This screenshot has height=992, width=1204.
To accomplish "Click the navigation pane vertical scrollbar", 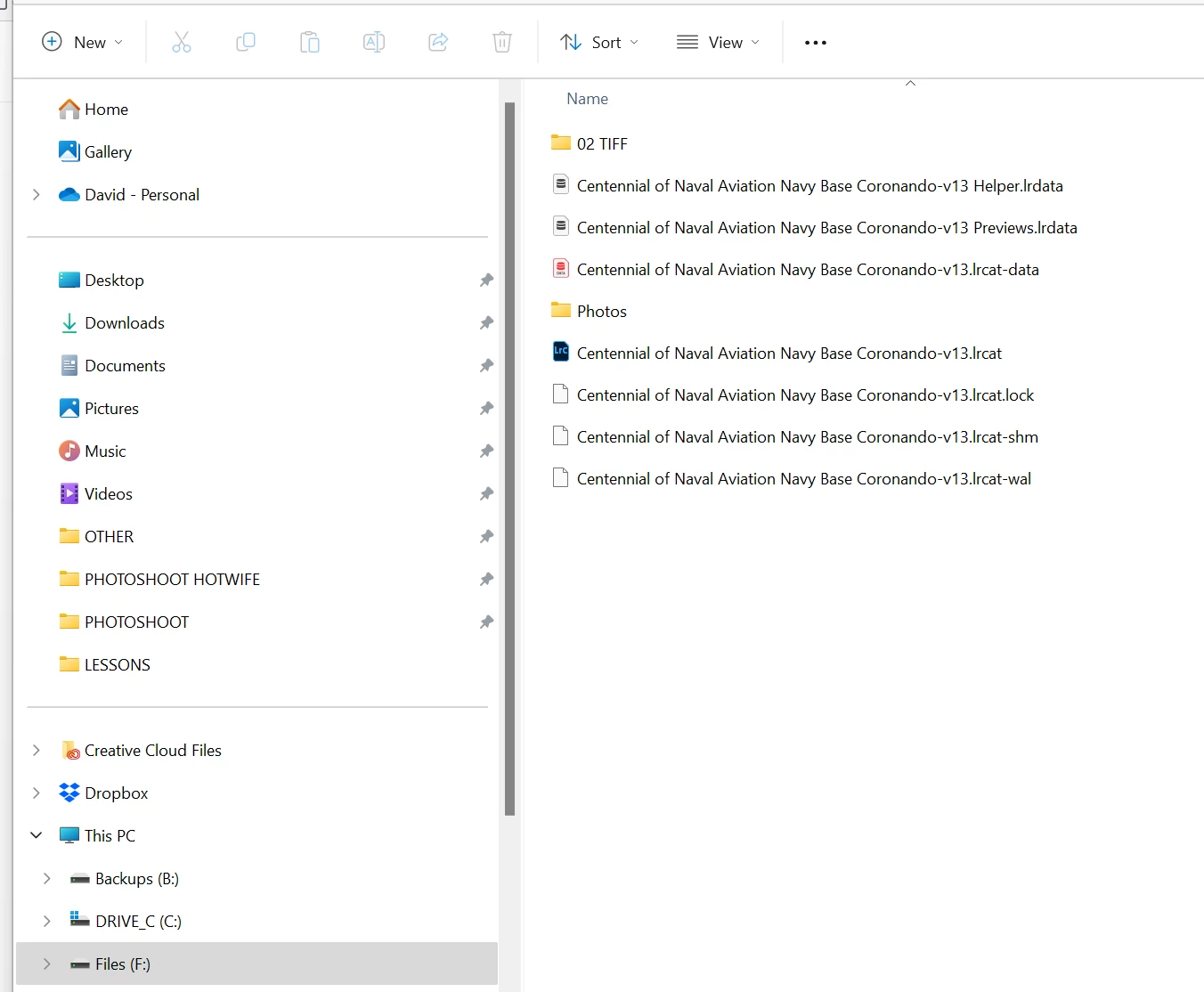I will click(x=510, y=459).
